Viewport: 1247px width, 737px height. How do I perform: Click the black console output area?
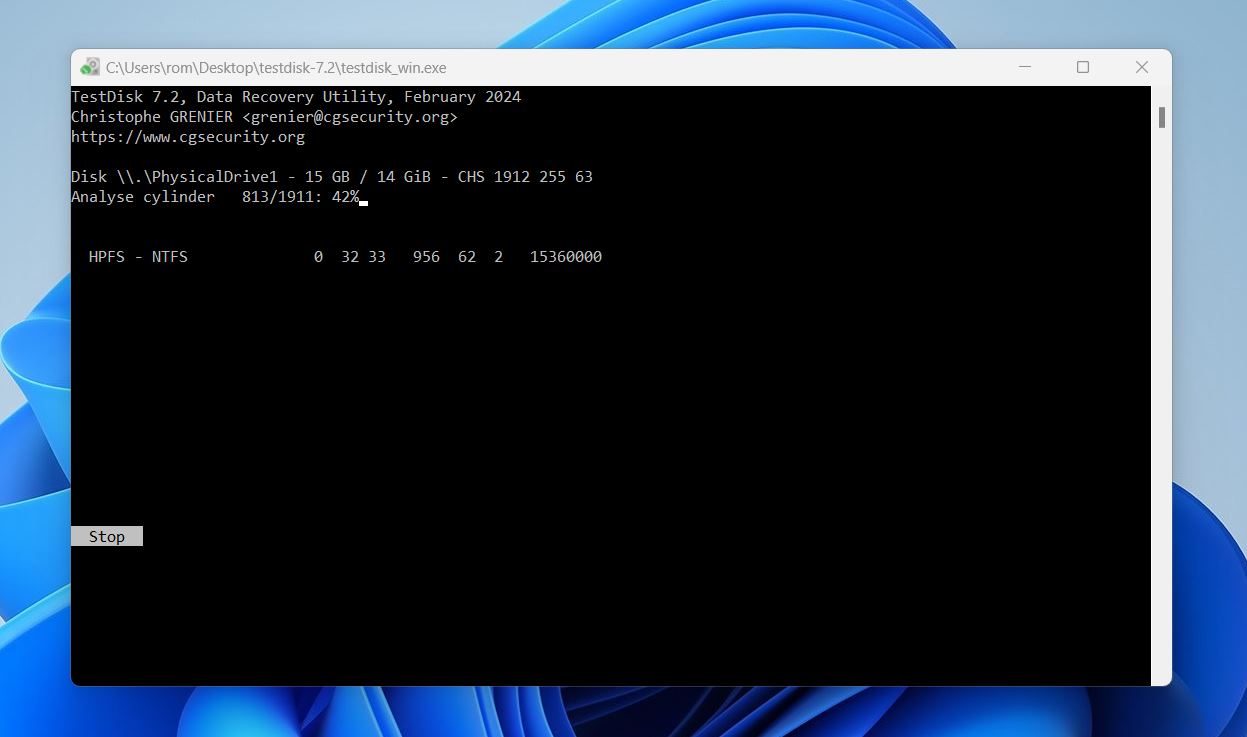point(600,400)
